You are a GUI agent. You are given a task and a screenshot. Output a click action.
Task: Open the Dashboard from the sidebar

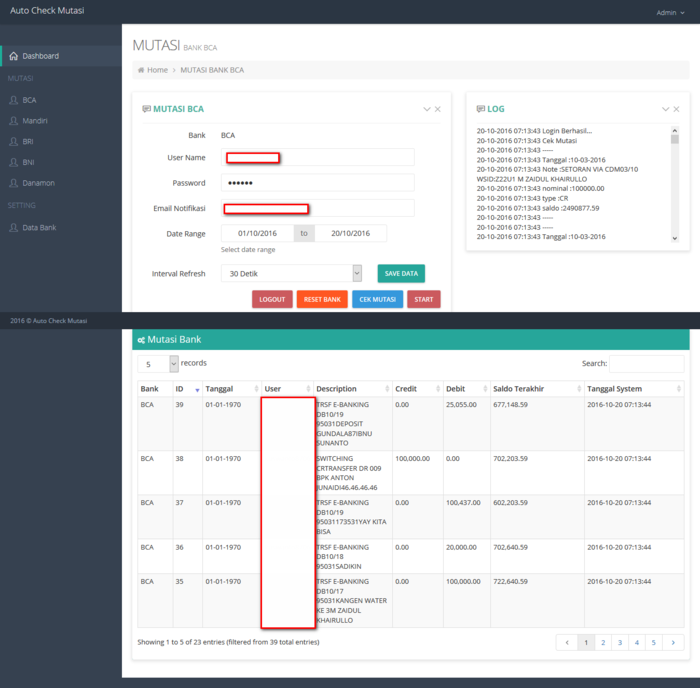pyautogui.click(x=40, y=56)
